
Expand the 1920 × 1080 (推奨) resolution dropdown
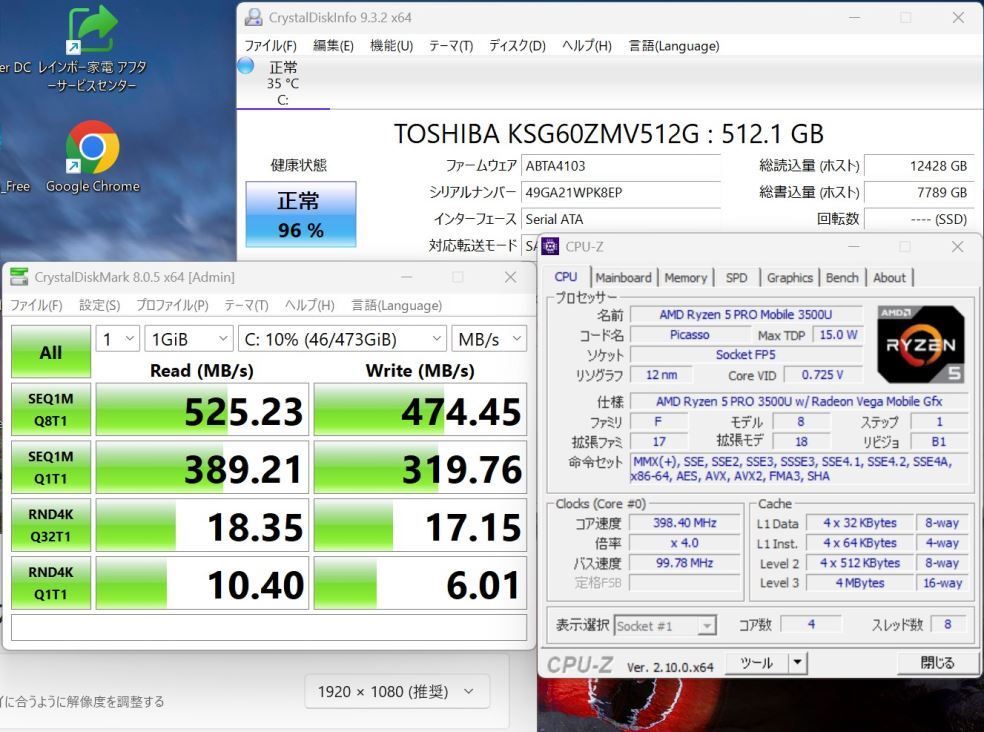tap(397, 691)
